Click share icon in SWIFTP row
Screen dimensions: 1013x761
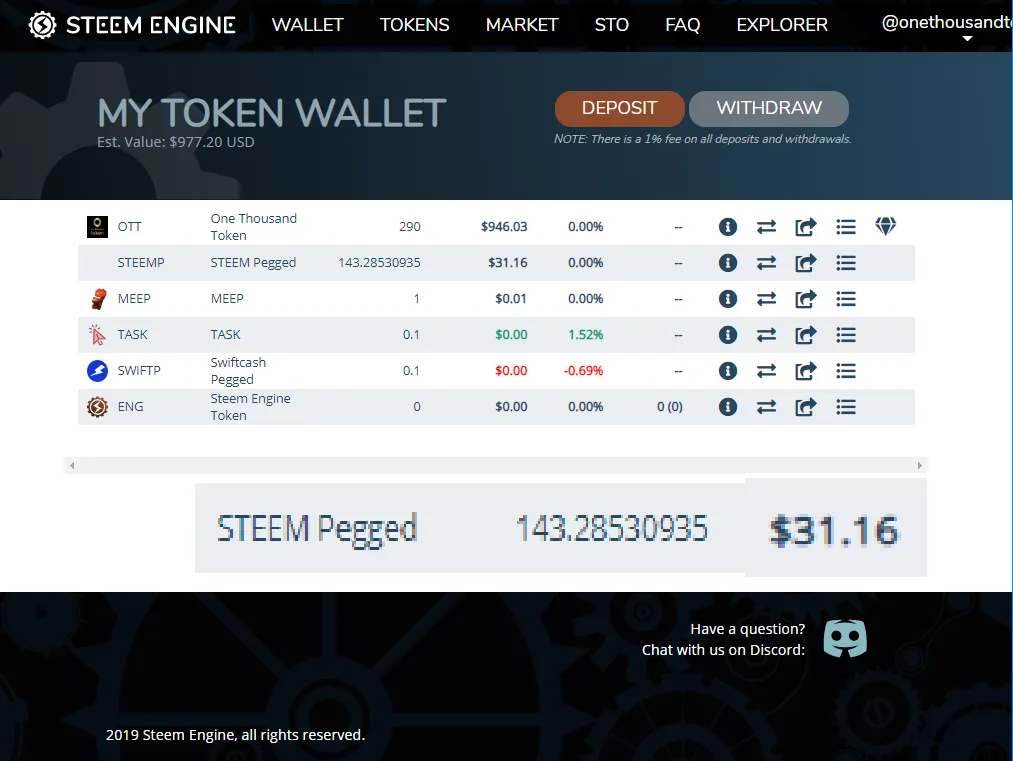click(806, 371)
